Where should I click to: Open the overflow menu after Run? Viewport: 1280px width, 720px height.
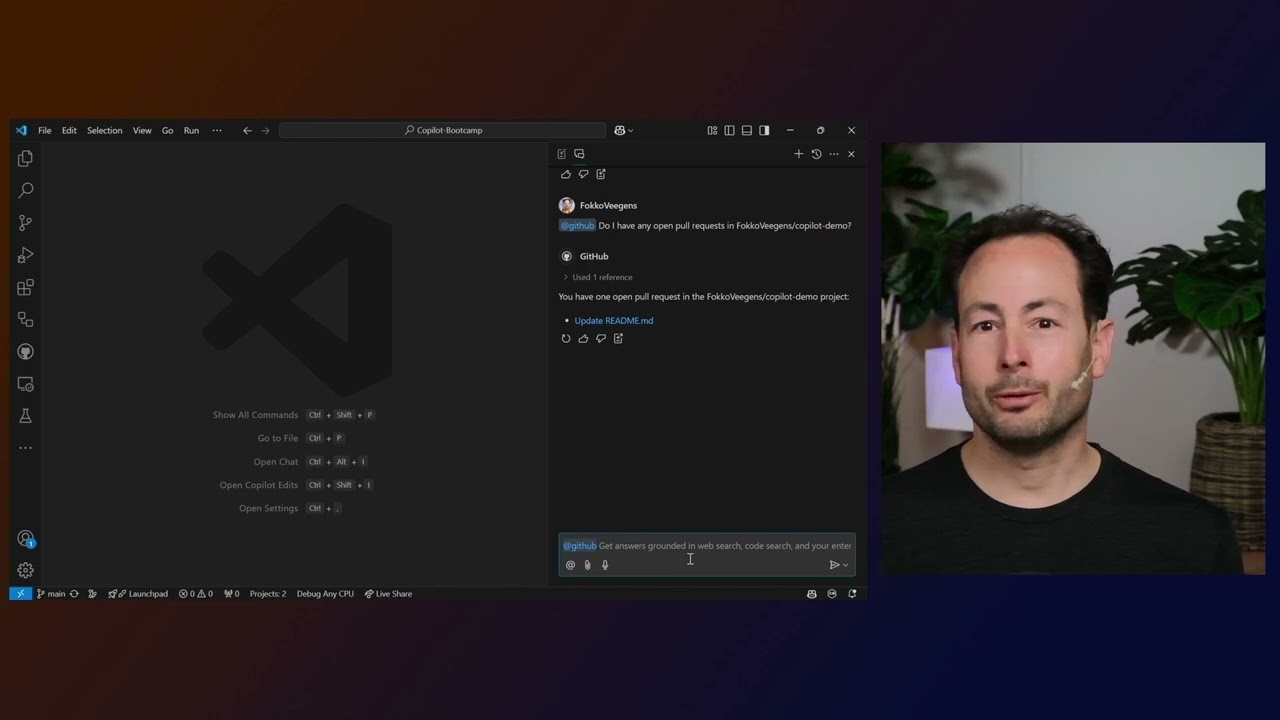217,130
